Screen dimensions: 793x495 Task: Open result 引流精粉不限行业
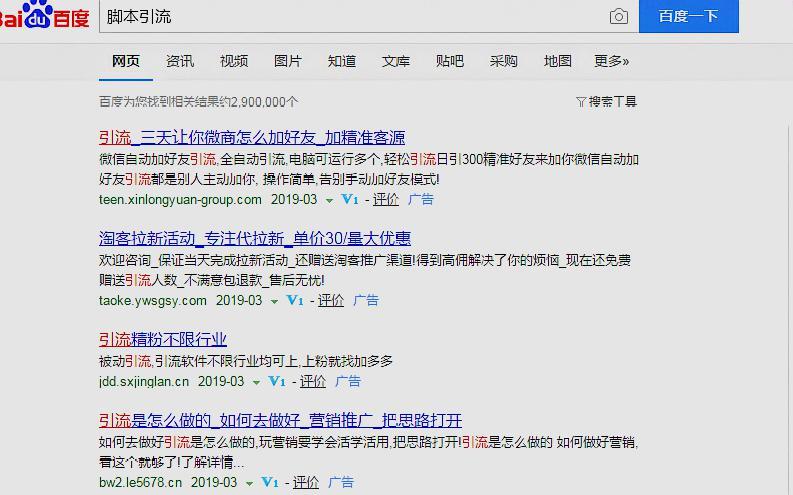coord(163,339)
